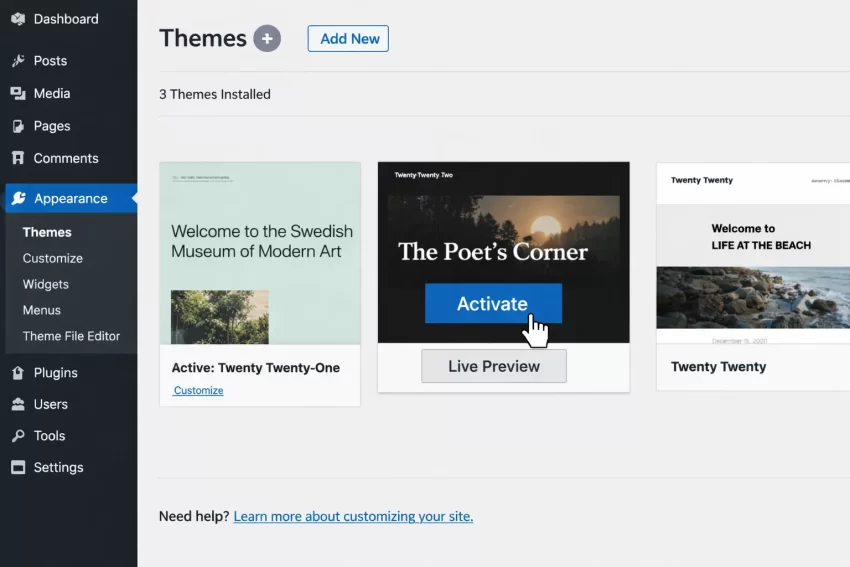Click the Posts pushpin icon
The width and height of the screenshot is (850, 567).
pos(18,61)
